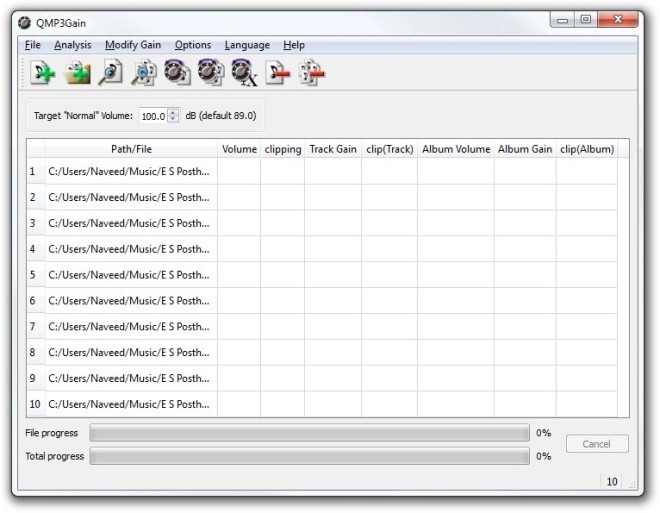
Task: Run Track Analysis from the toolbar
Action: click(110, 74)
